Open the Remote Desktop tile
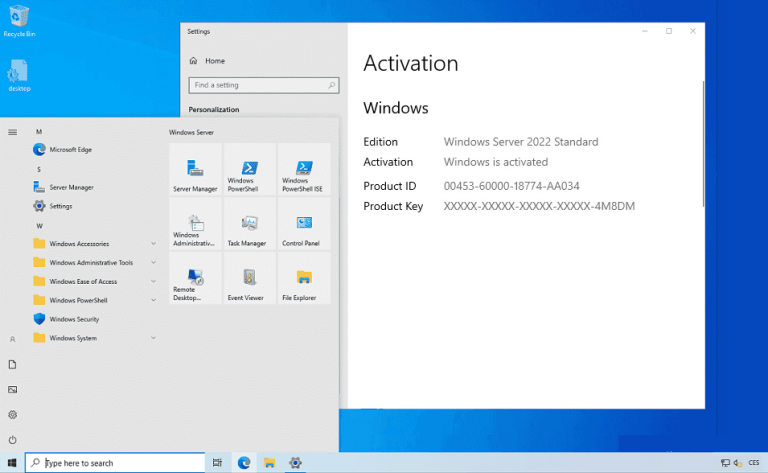The height and width of the screenshot is (473, 768). coord(195,278)
